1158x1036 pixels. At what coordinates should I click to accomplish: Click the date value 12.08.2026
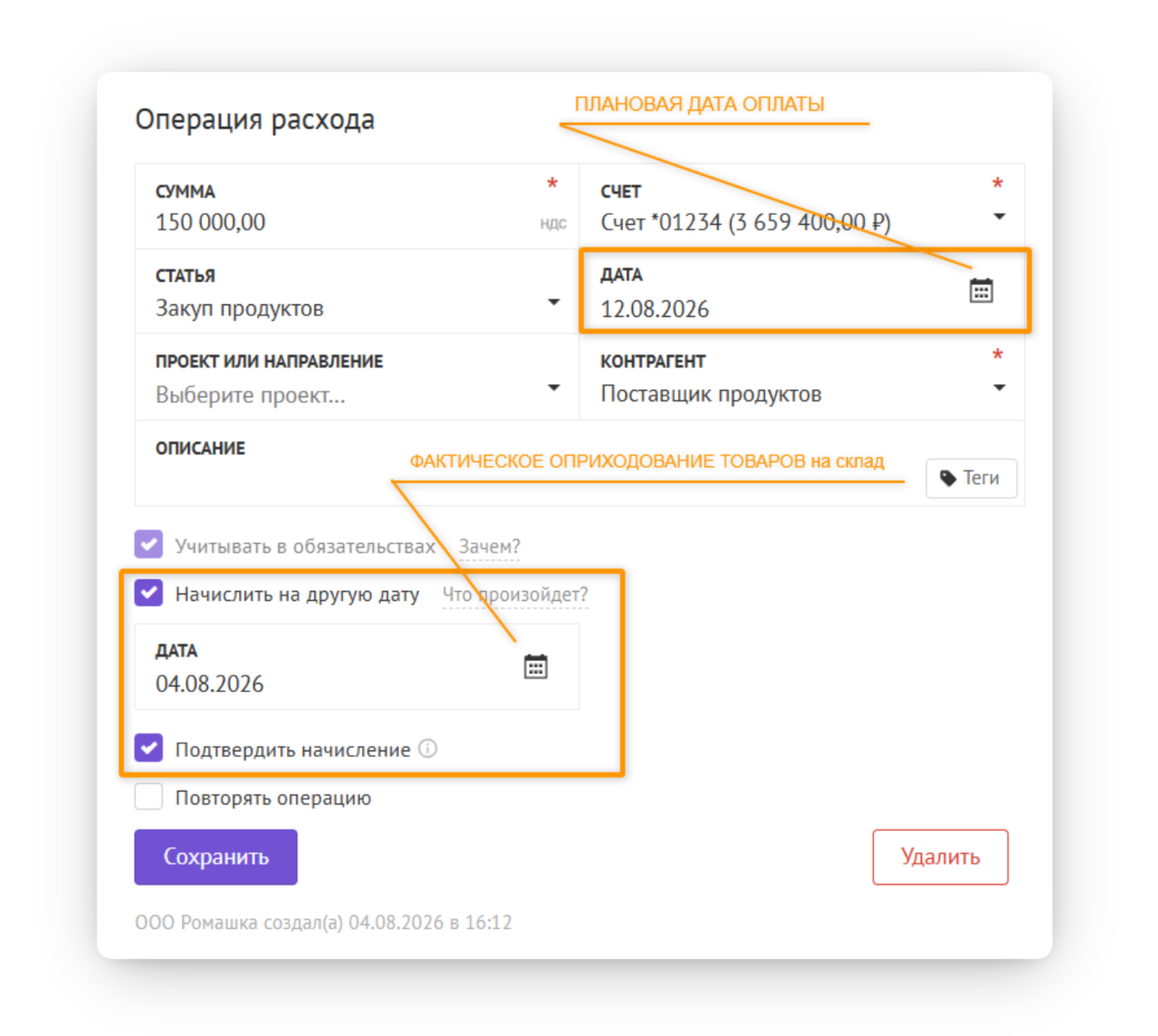point(654,309)
